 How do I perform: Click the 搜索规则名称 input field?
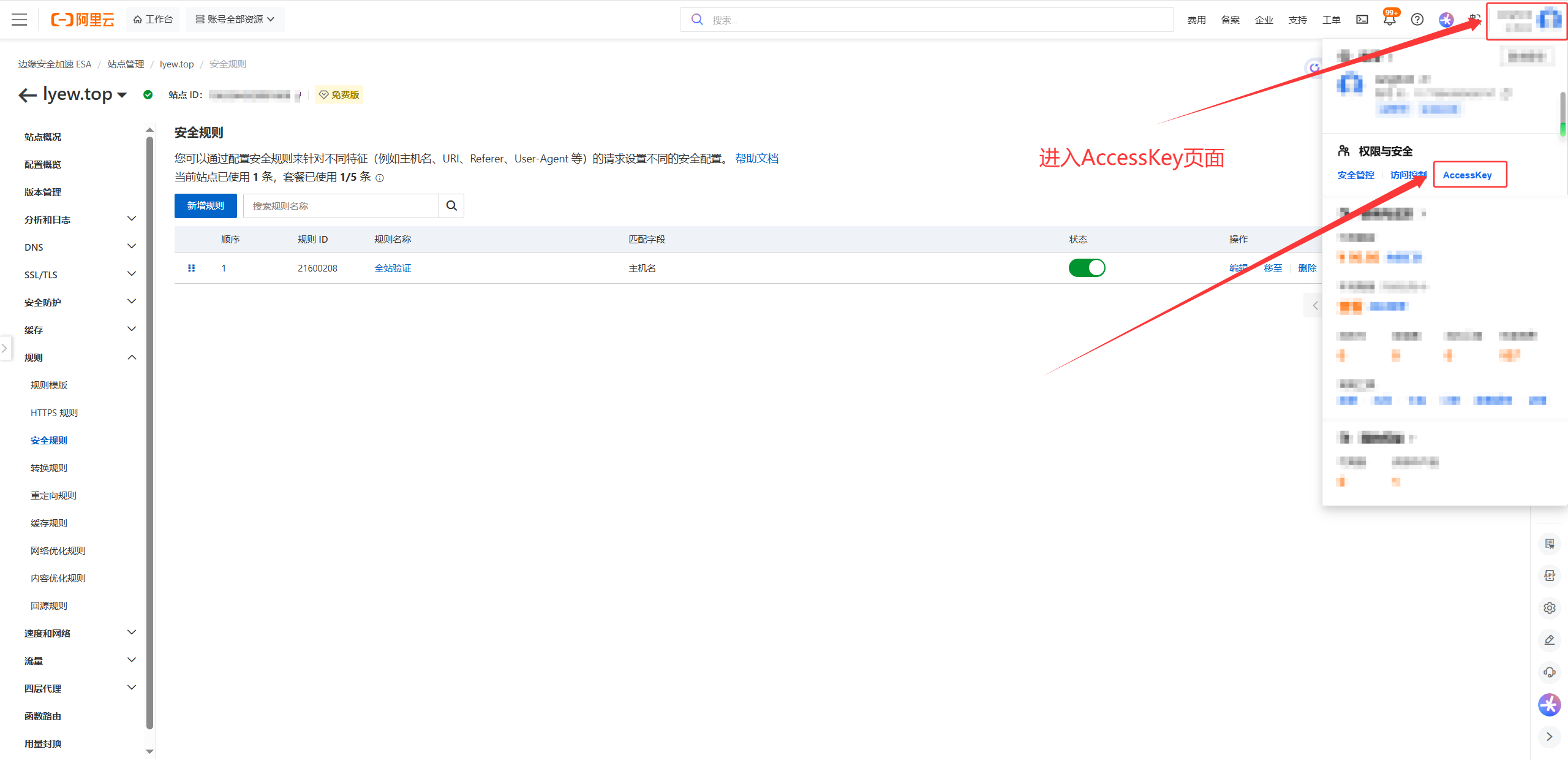pyautogui.click(x=341, y=206)
